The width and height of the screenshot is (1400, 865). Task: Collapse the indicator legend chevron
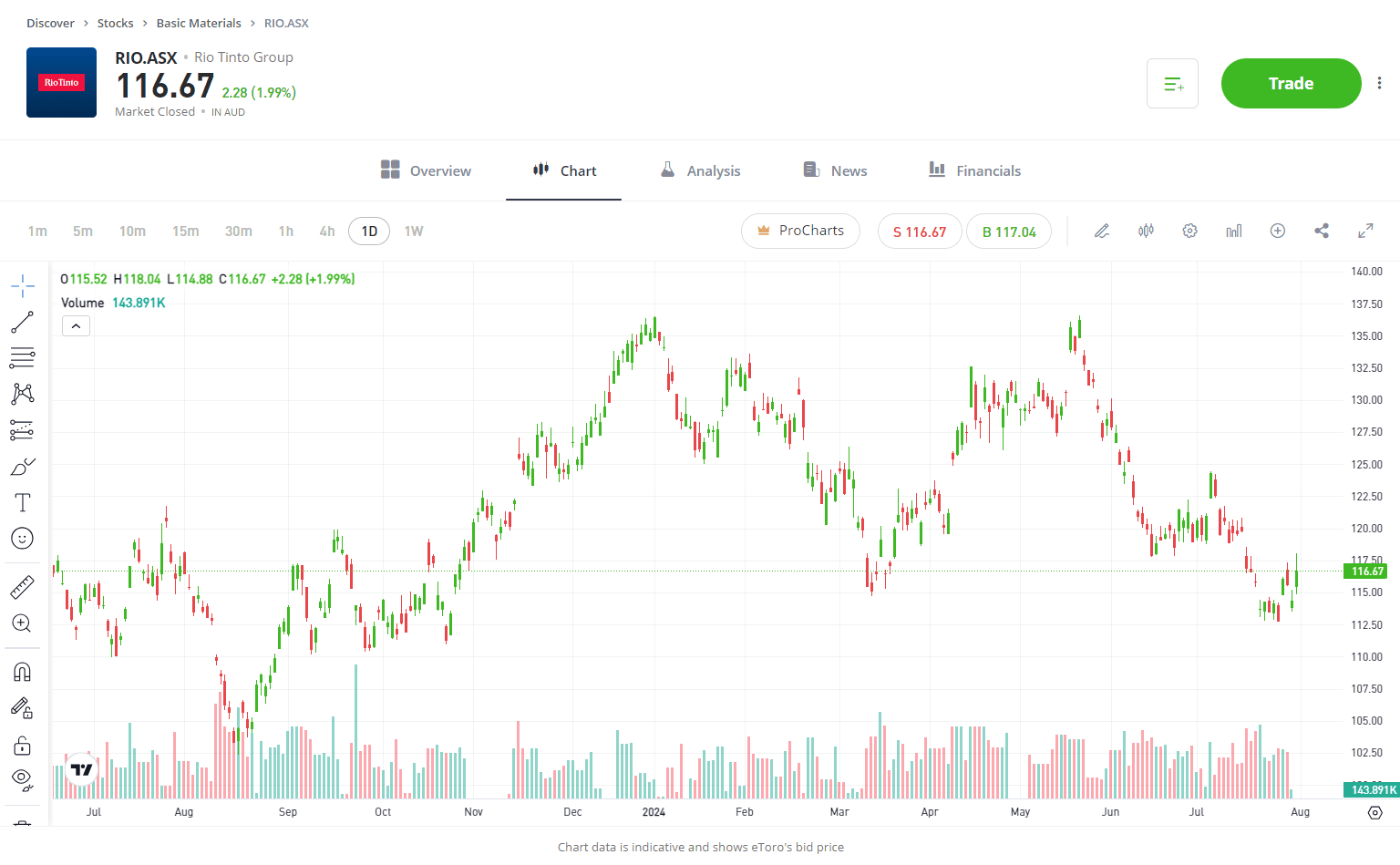(x=76, y=326)
